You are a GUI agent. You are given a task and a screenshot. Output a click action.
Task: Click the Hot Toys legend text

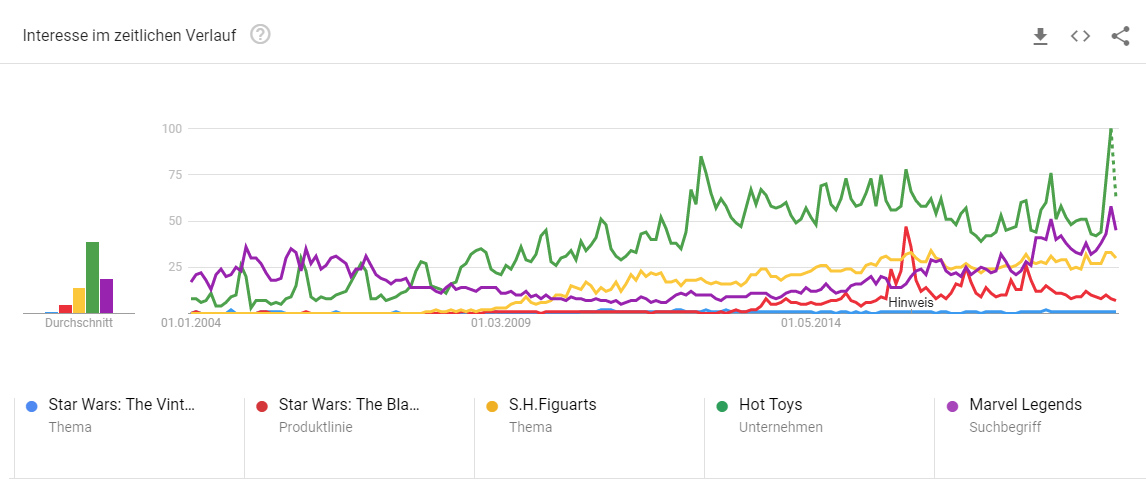tap(770, 405)
